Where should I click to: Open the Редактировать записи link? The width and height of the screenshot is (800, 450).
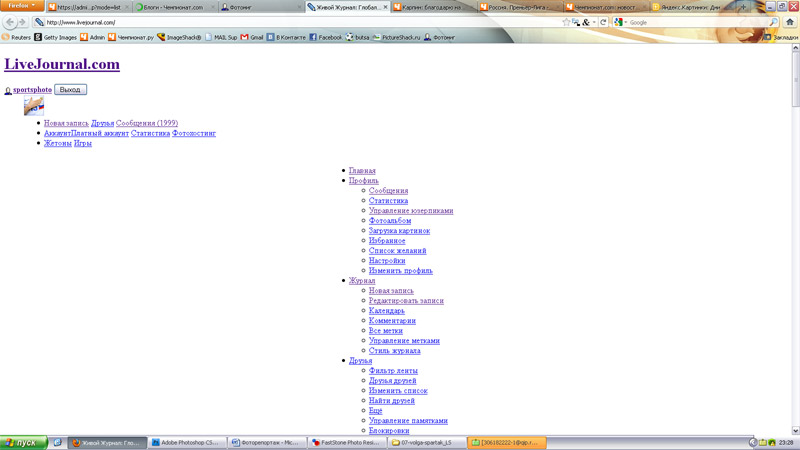click(407, 301)
